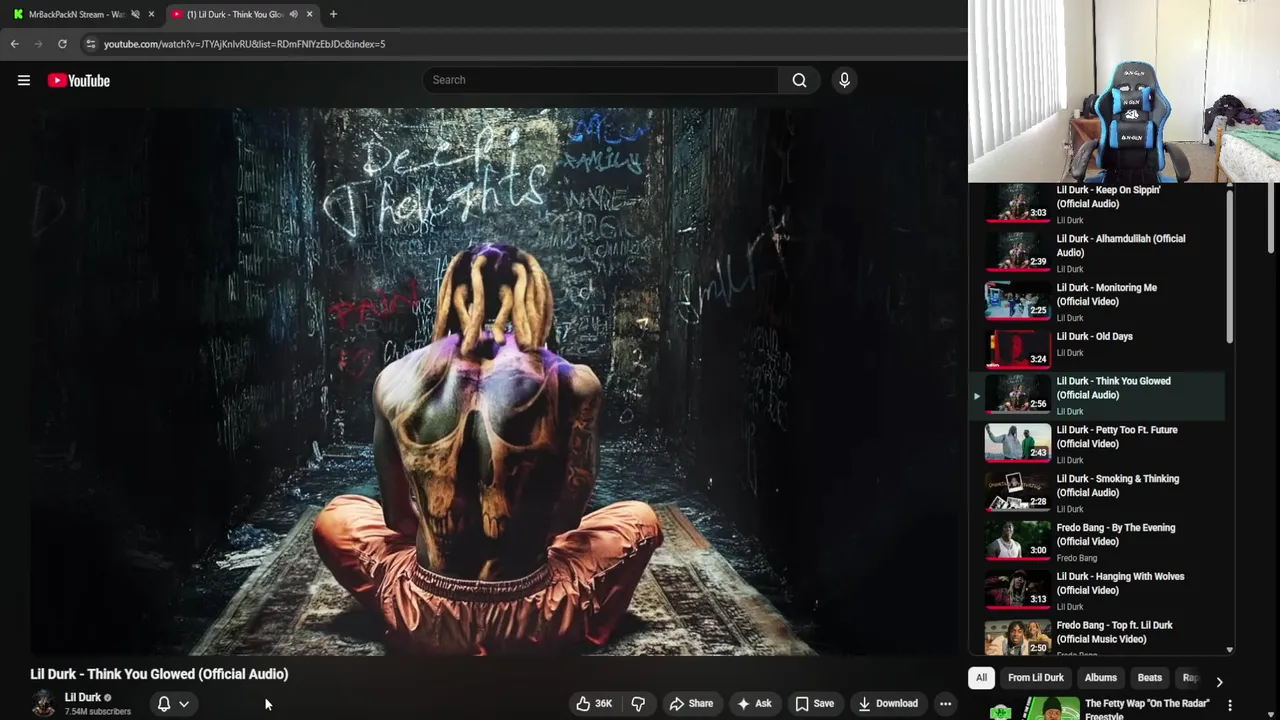Open the YouTube hamburger guide menu
1280x720 pixels.
[24, 81]
